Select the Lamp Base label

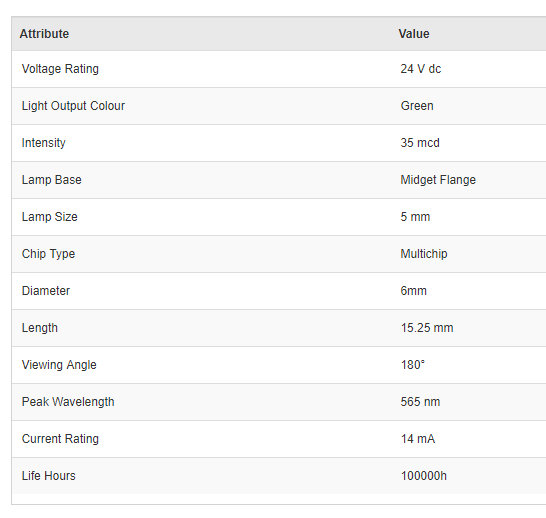point(52,180)
